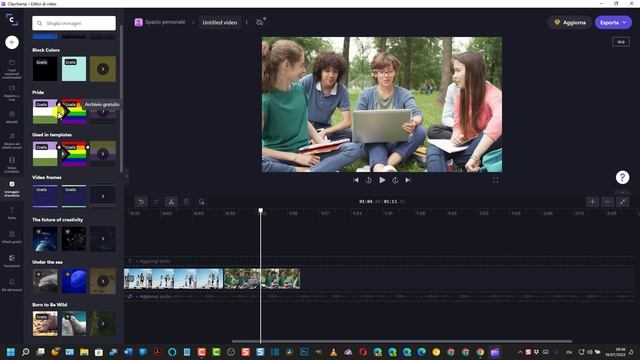Select rainbow flag under Used in templates

[74, 154]
